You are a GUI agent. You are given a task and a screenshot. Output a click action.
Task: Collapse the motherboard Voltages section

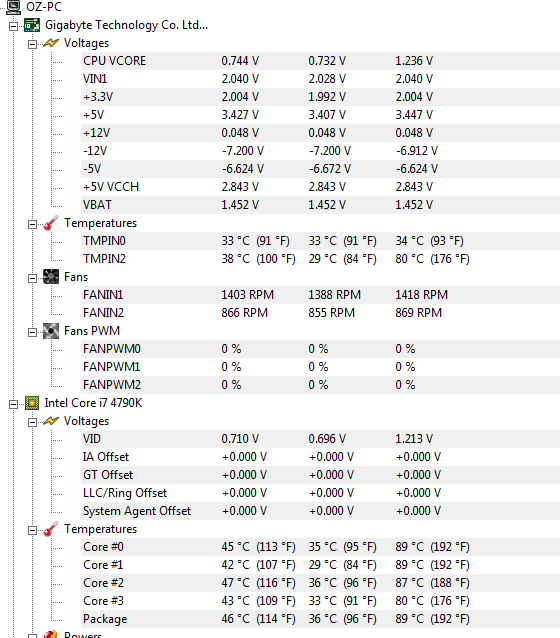(32, 44)
